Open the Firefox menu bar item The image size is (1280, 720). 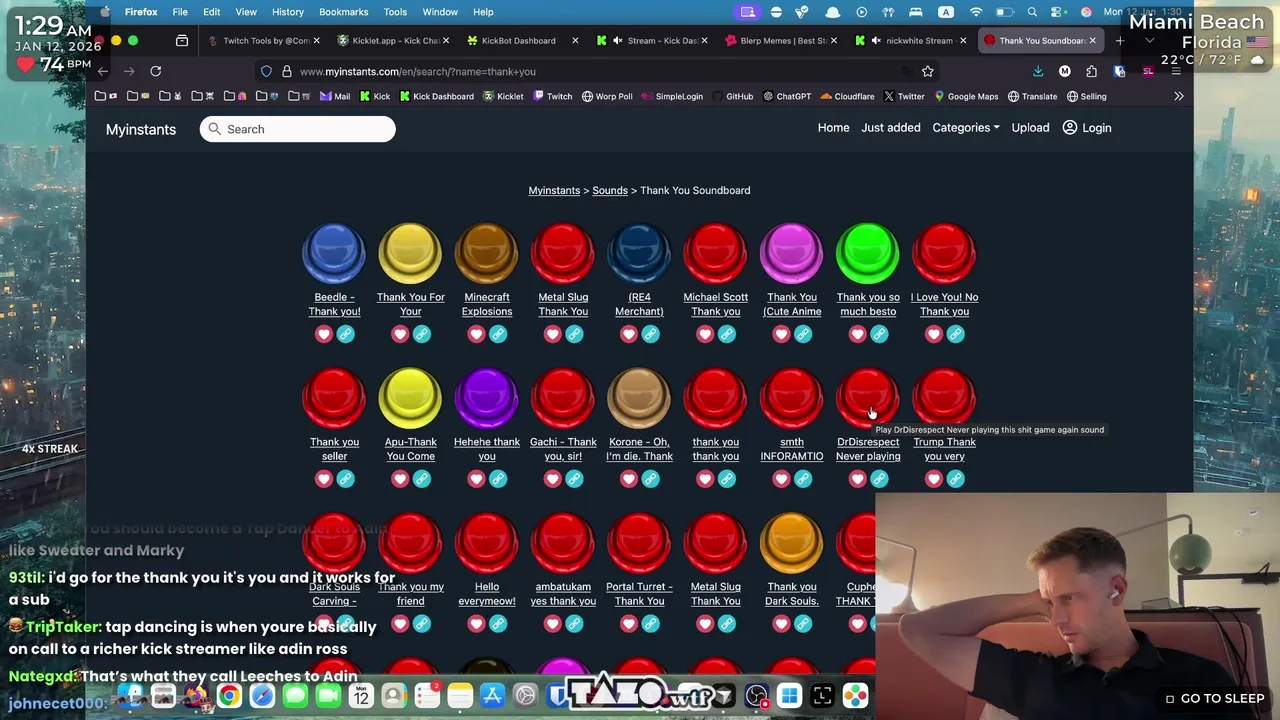pos(141,12)
